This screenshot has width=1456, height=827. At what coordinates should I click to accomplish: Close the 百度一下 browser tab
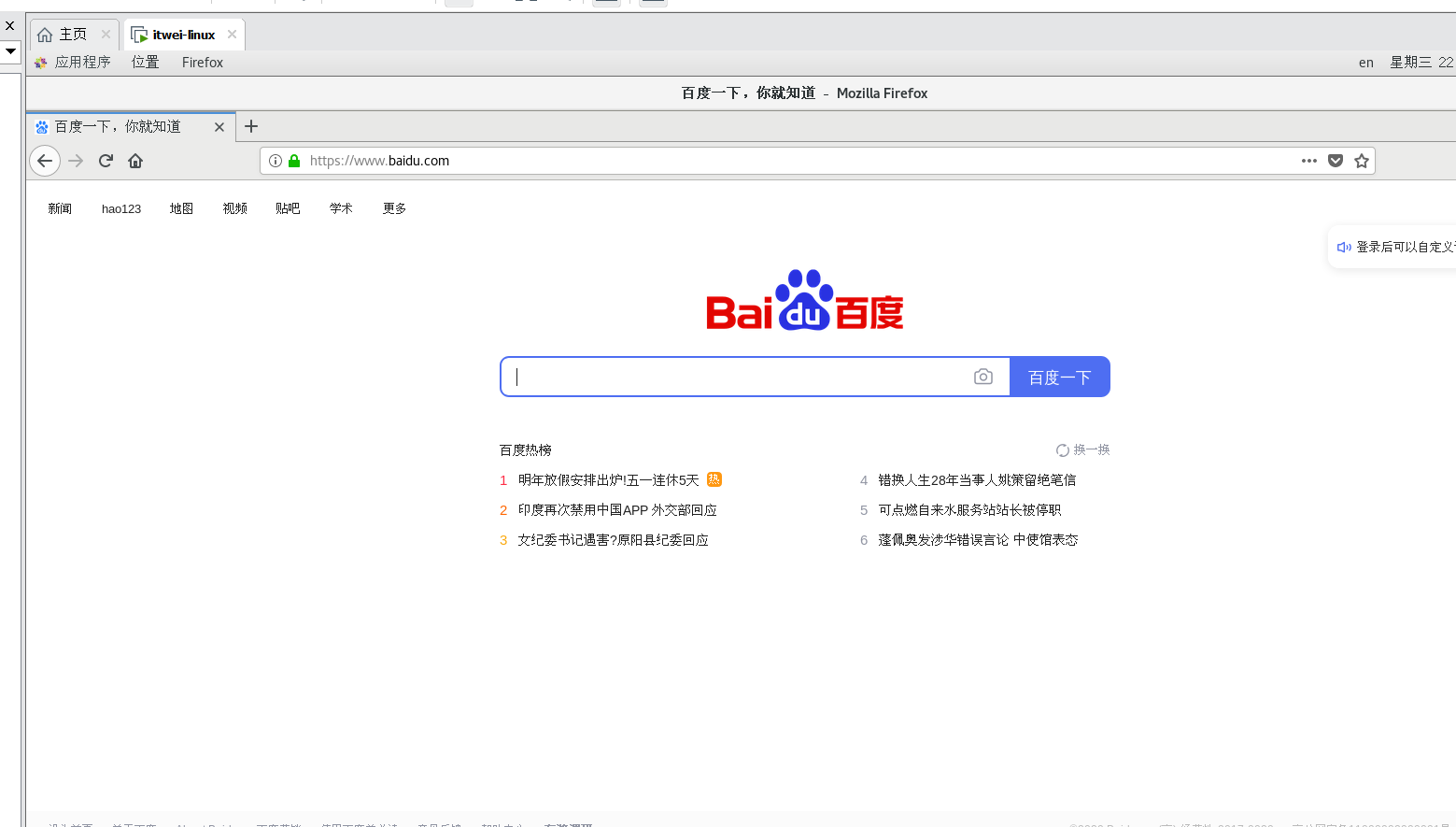[219, 127]
